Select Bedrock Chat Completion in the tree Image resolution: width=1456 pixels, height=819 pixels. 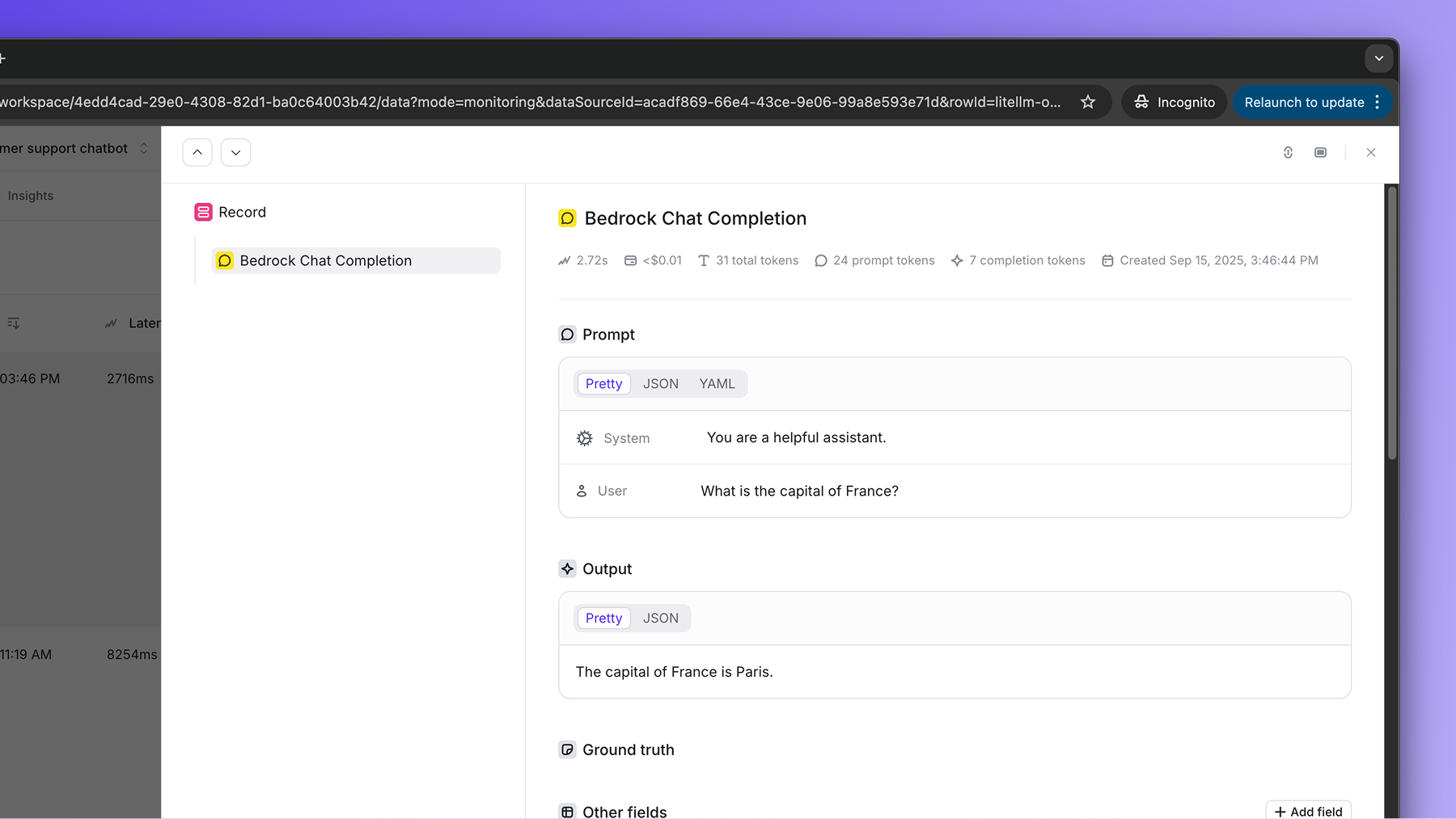click(356, 260)
